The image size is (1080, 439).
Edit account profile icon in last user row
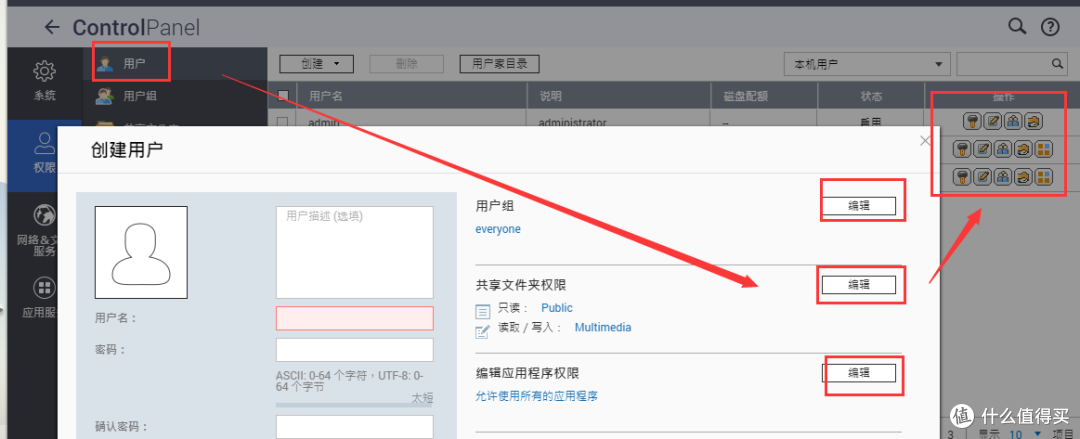(x=984, y=177)
